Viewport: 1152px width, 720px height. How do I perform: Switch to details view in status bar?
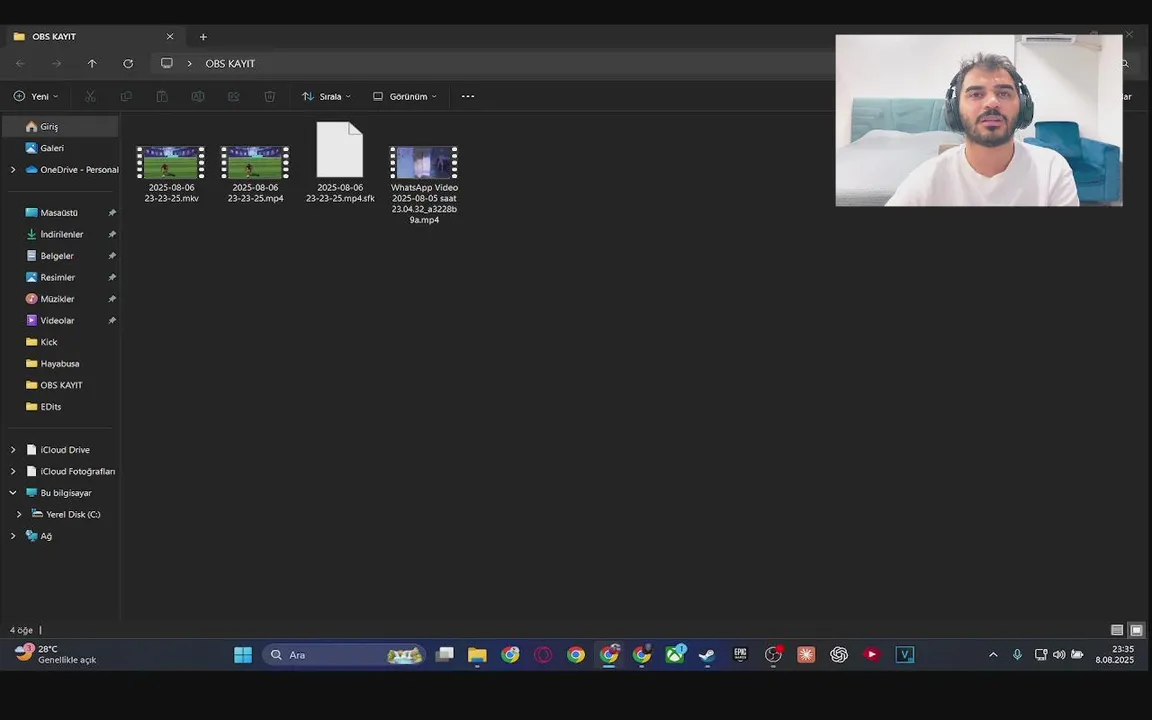[1117, 630]
